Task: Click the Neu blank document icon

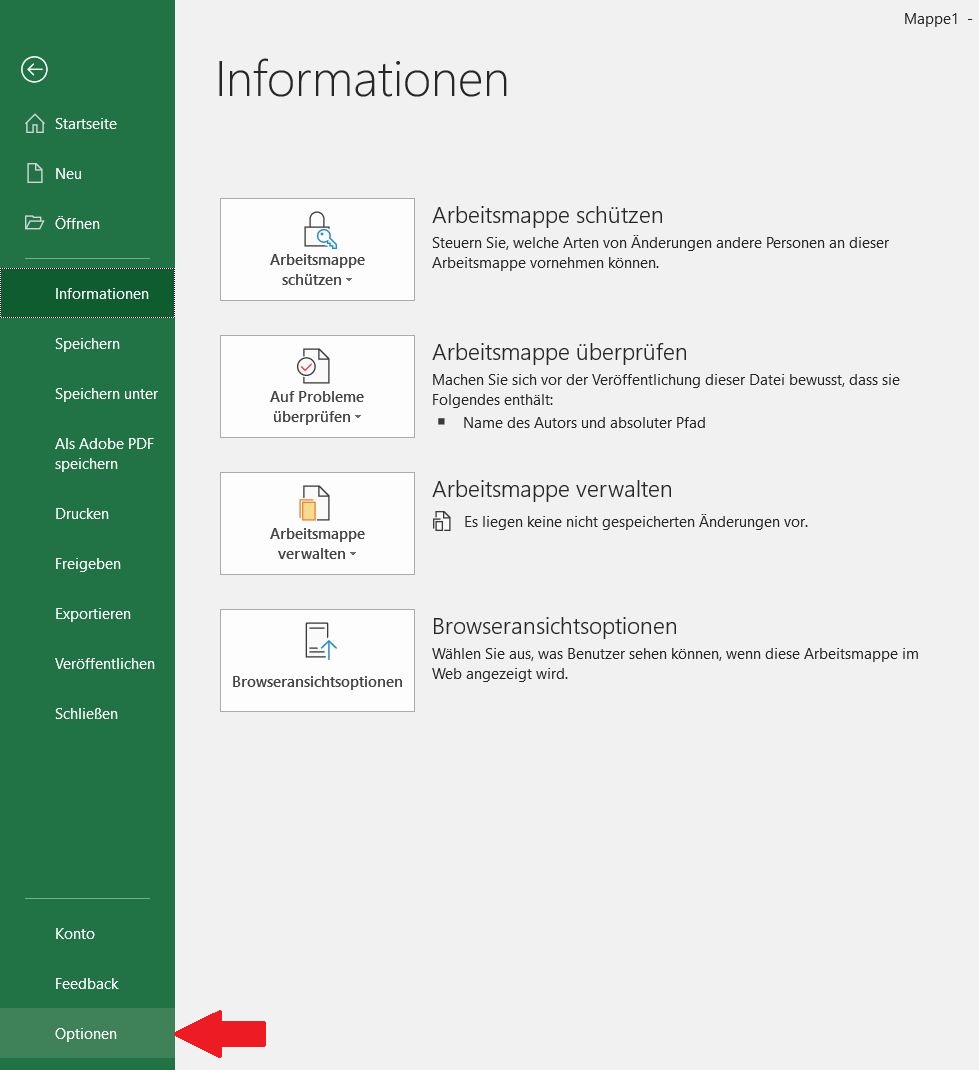Action: [x=35, y=174]
